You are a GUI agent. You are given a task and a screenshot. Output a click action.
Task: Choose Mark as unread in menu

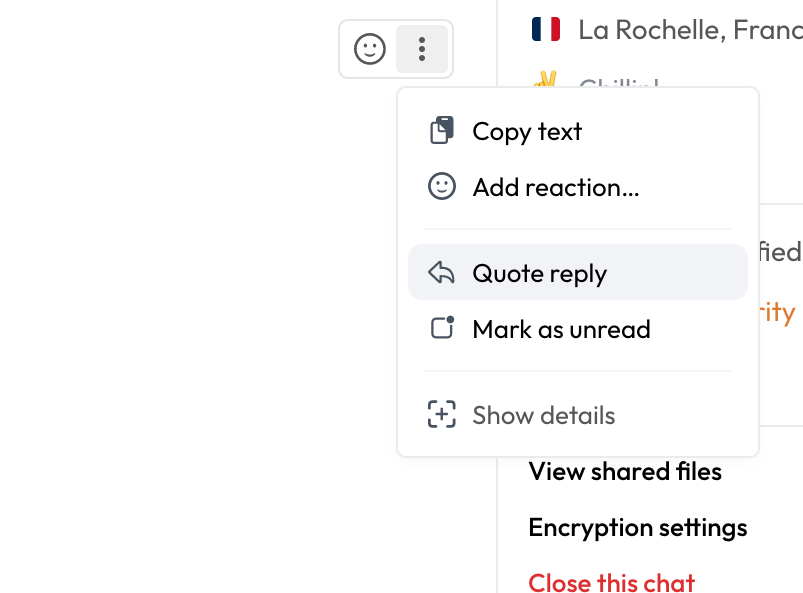[561, 329]
